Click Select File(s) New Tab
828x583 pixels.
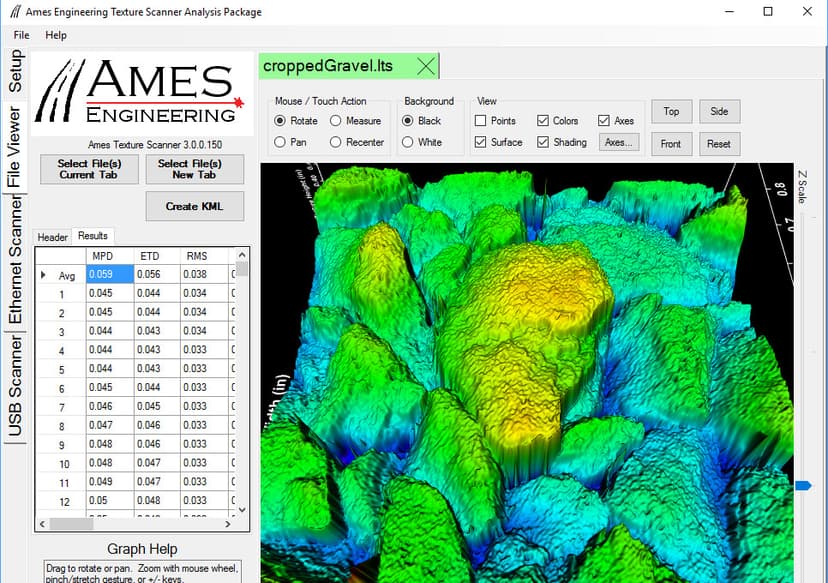(194, 169)
